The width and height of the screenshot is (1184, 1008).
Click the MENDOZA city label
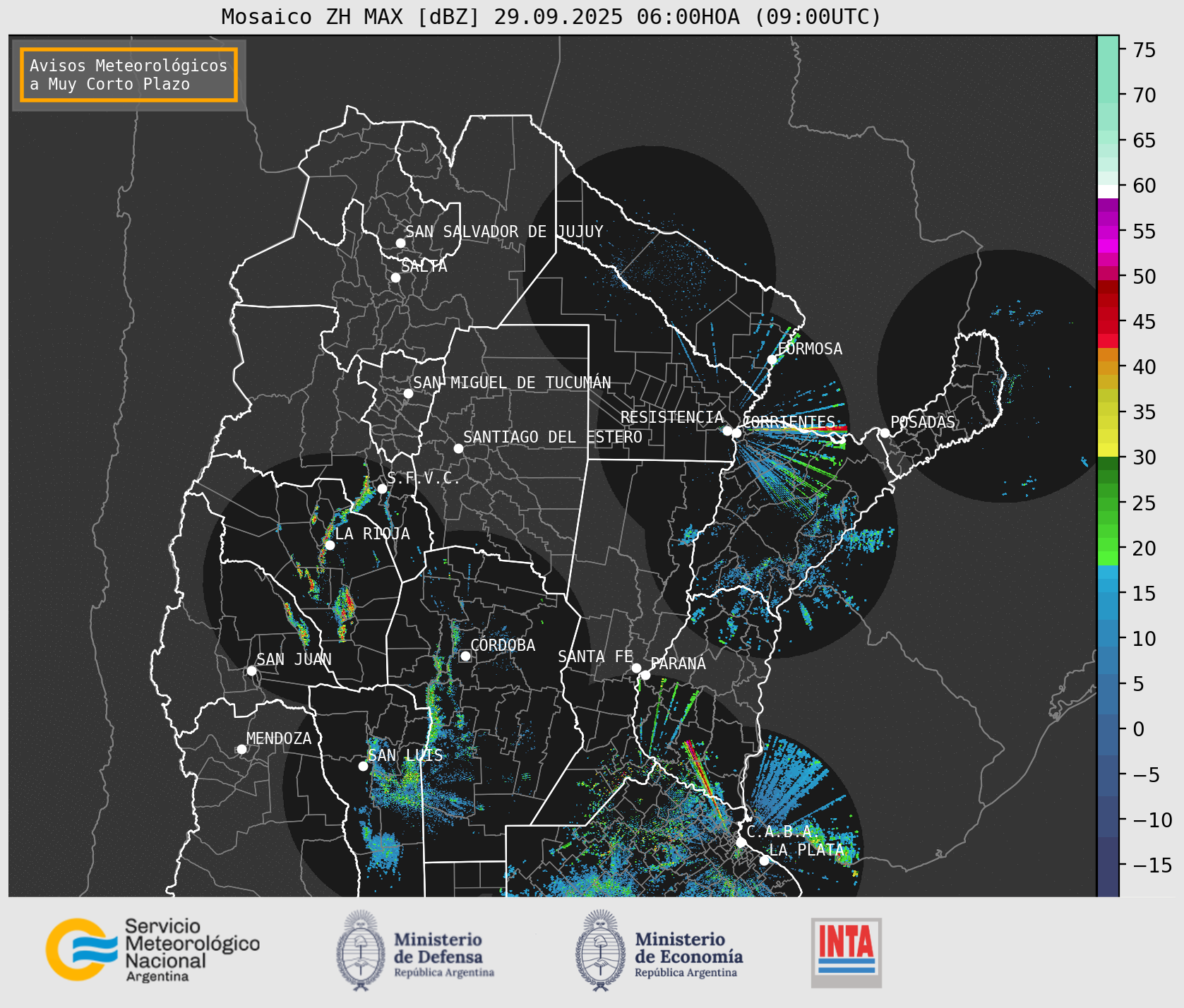(279, 738)
